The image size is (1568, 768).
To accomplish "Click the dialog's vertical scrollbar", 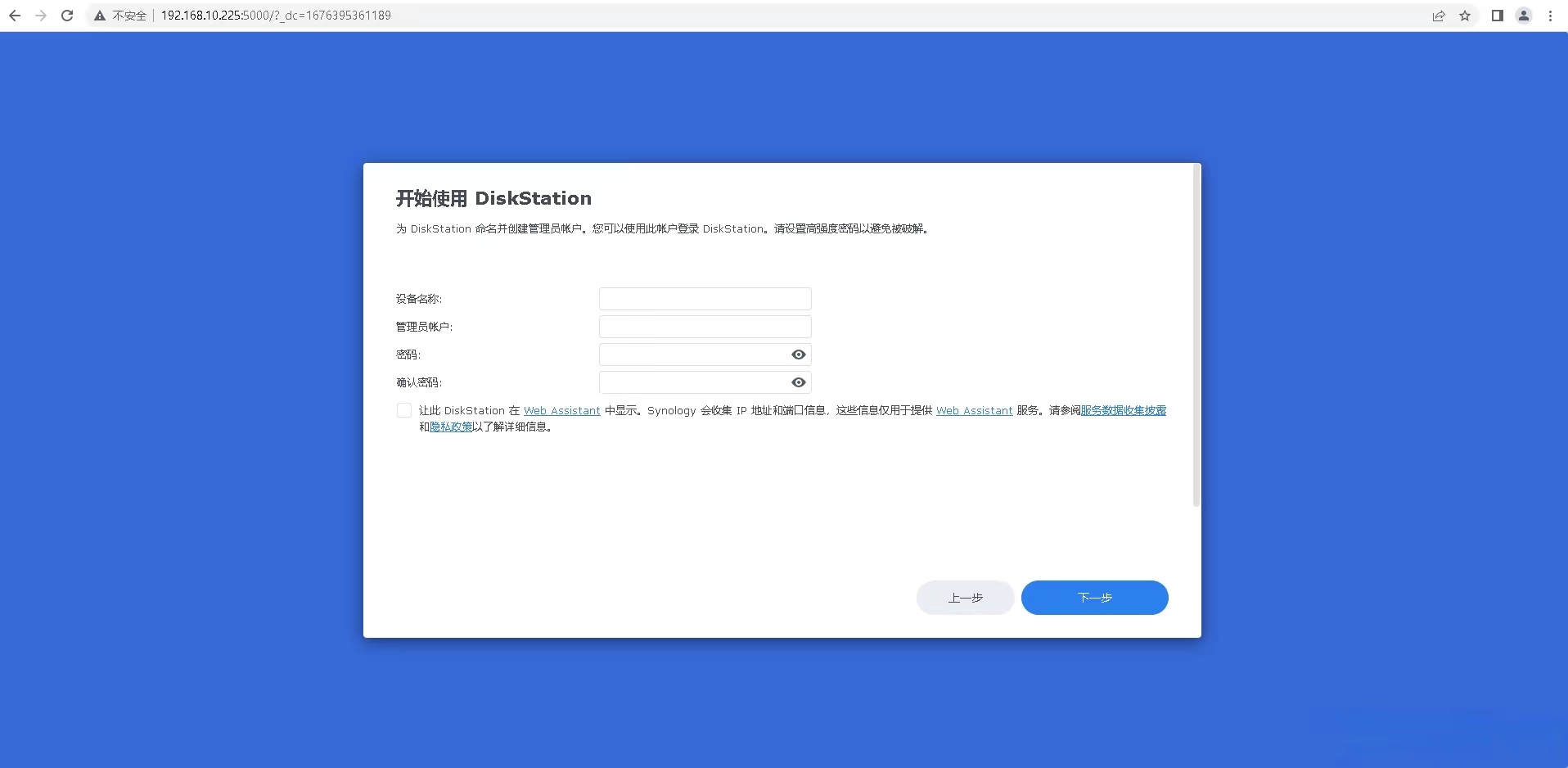I will pos(1196,336).
